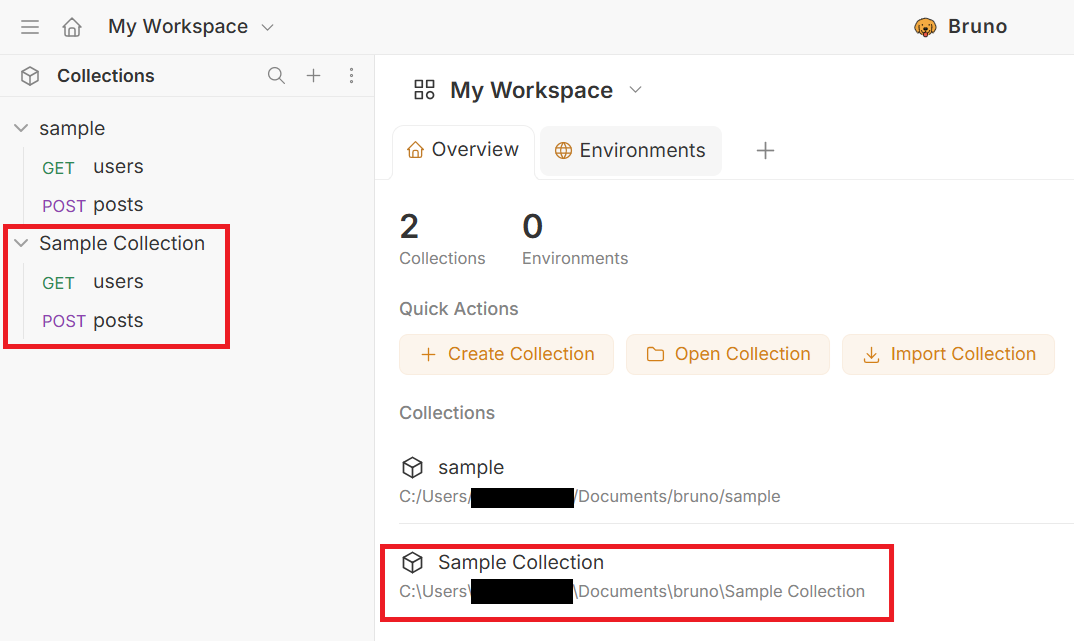The height and width of the screenshot is (641, 1074).
Task: Click the Bruno dog logo icon
Action: (925, 27)
